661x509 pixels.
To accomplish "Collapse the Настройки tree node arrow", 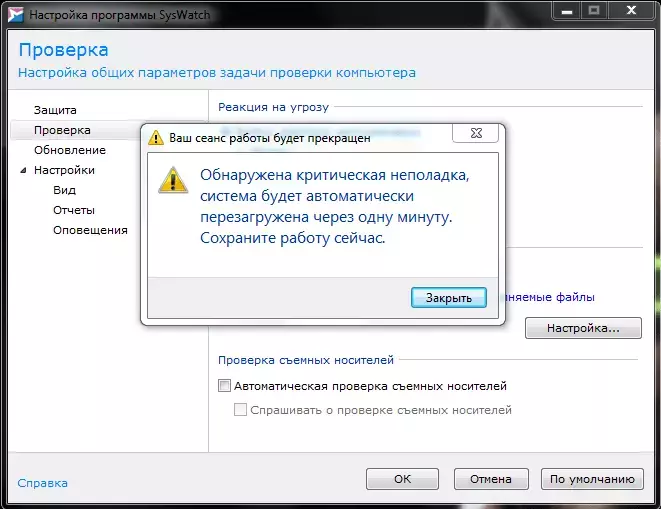I will (24, 170).
